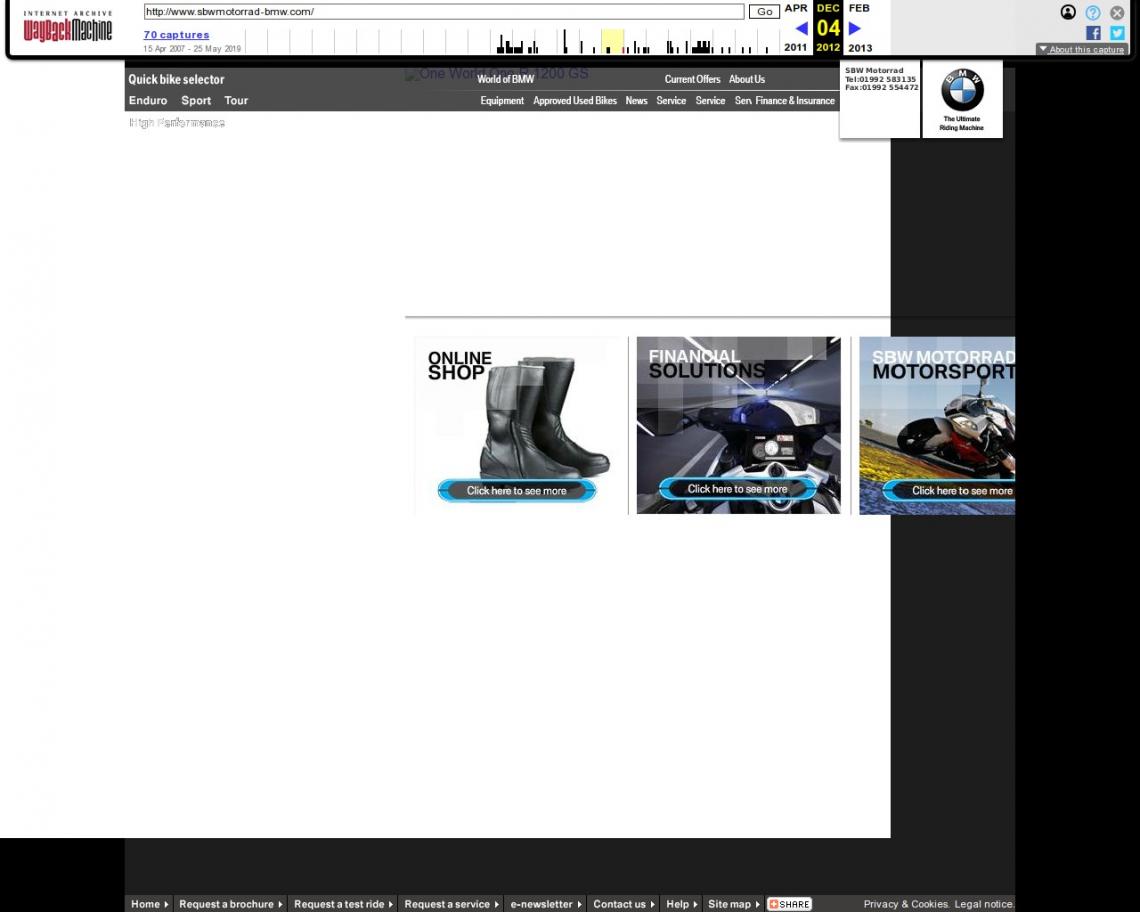The image size is (1140, 912).
Task: Click the Quick bike selector heading
Action: (177, 79)
